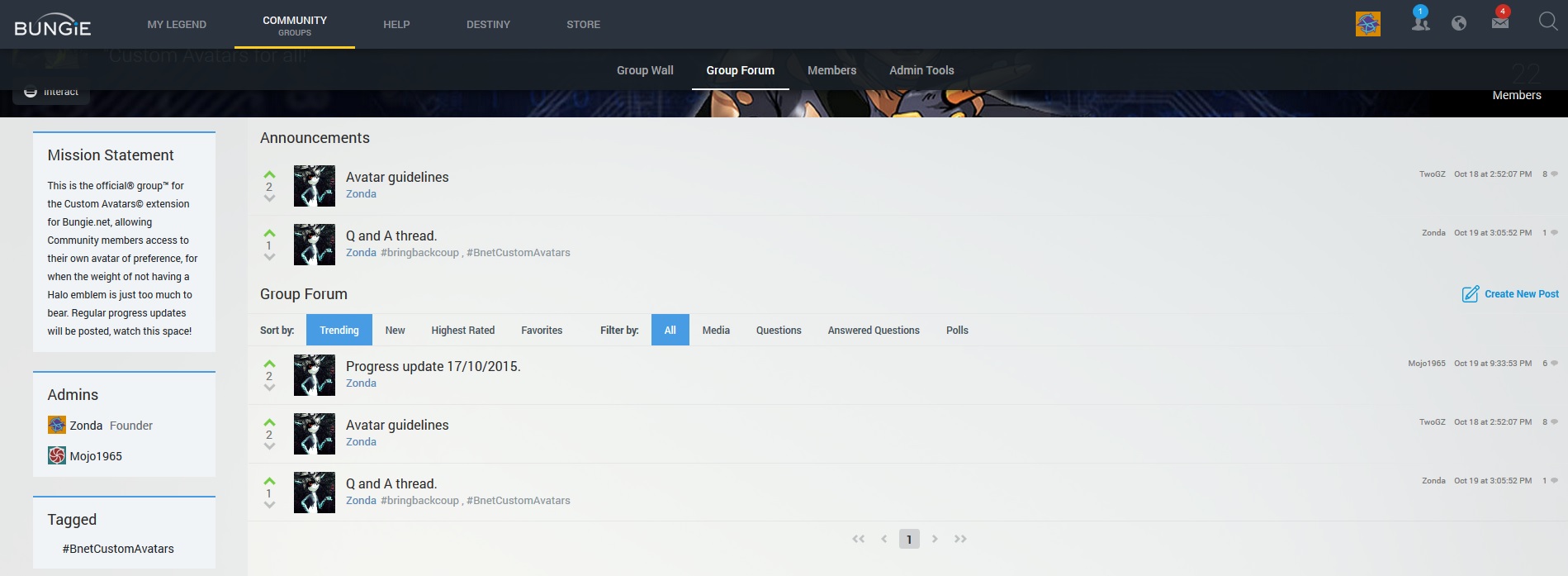1568x576 pixels.
Task: Switch to Group Wall tab
Action: pyautogui.click(x=645, y=70)
